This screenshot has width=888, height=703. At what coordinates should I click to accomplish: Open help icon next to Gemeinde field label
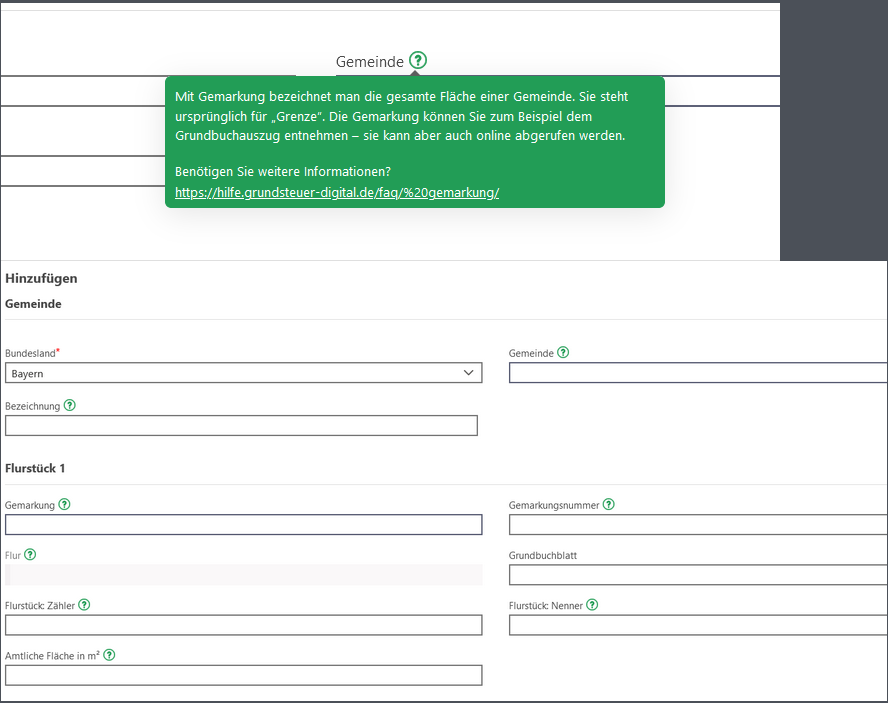[563, 352]
